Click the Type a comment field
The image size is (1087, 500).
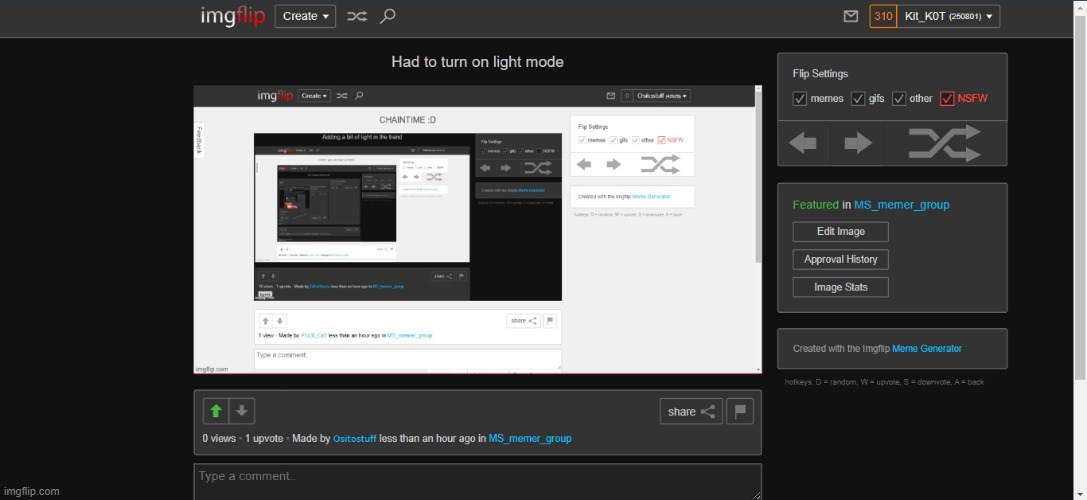pyautogui.click(x=478, y=482)
